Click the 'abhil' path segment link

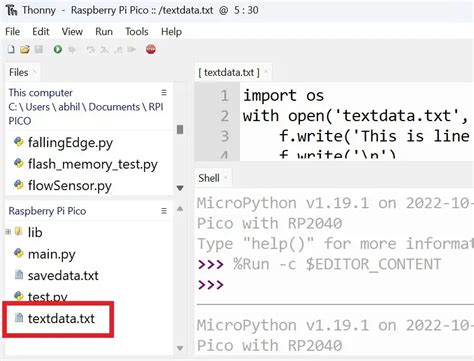[x=69, y=107]
